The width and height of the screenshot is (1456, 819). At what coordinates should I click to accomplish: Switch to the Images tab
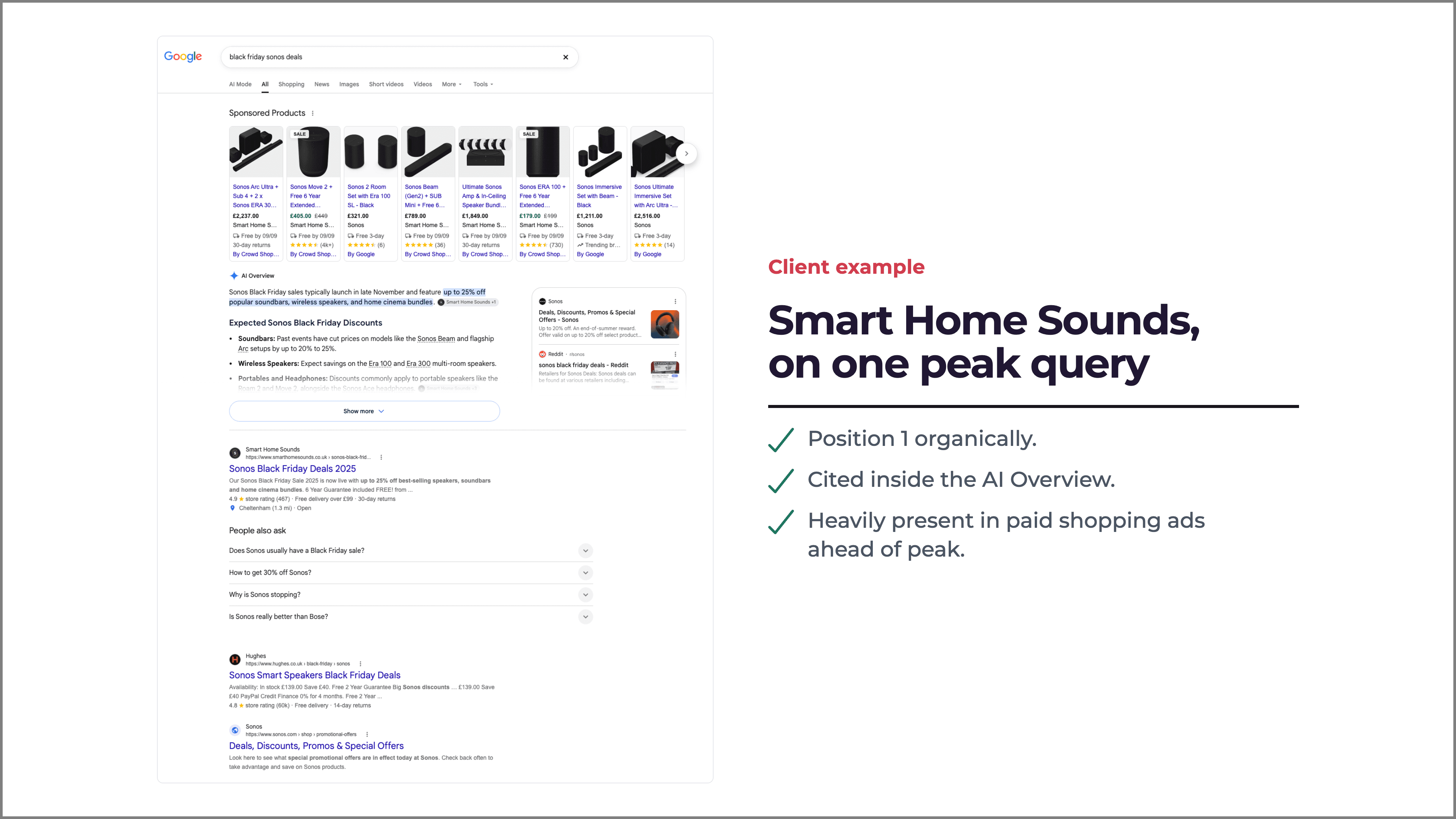pyautogui.click(x=349, y=84)
